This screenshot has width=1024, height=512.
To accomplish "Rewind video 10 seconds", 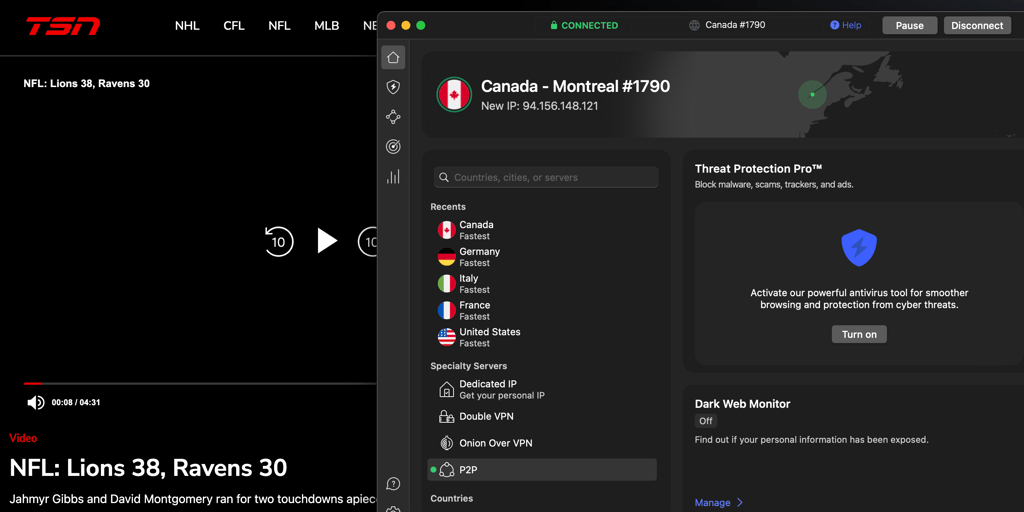I will pos(278,241).
